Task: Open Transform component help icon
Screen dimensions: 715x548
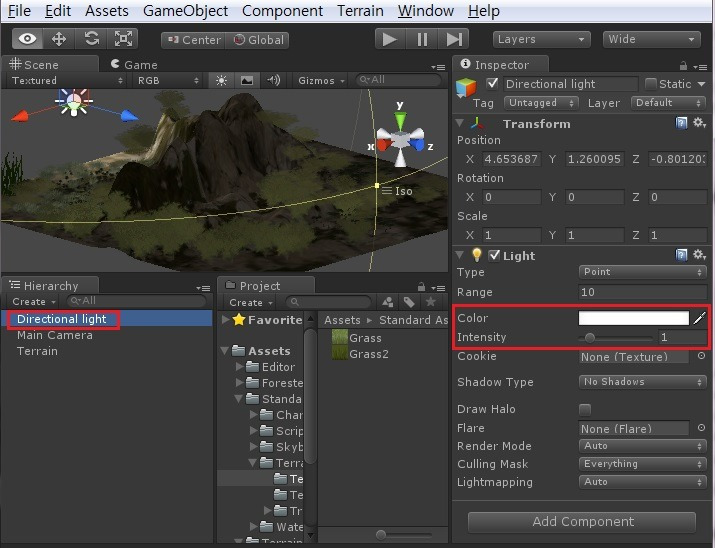Action: 681,123
